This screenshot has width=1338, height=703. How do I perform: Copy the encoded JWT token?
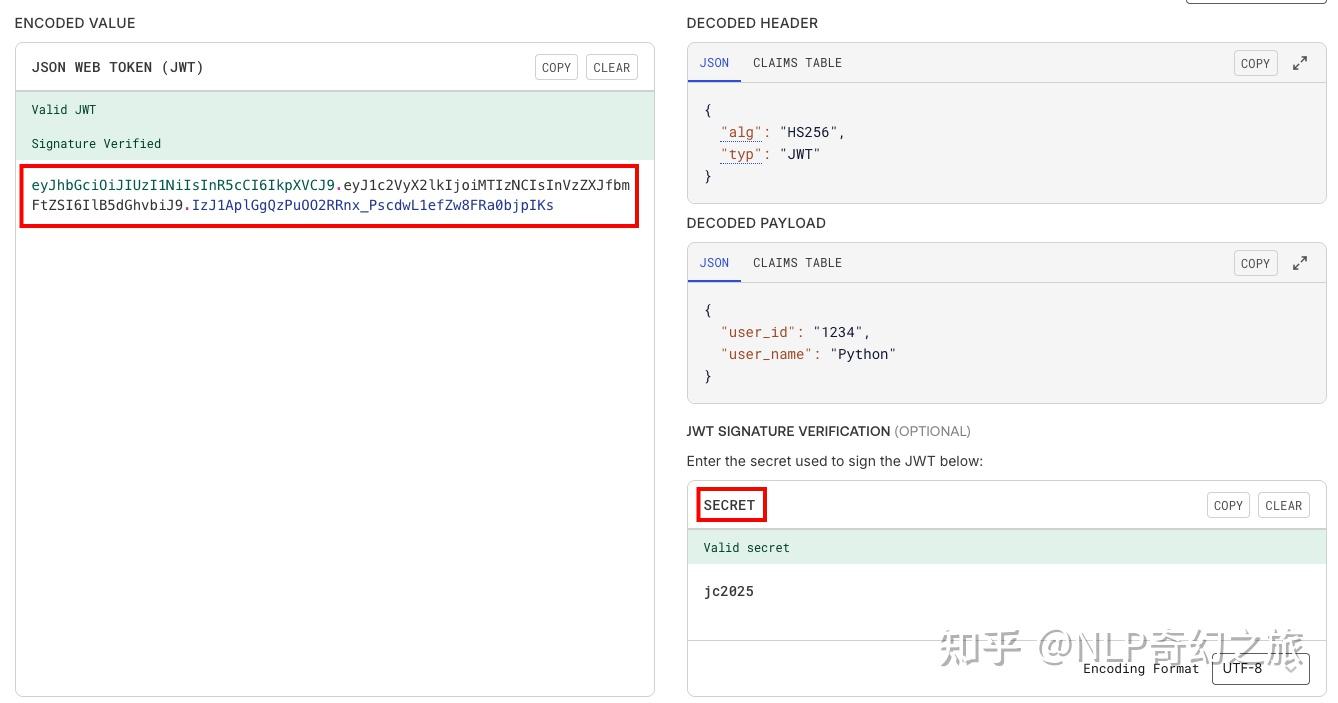click(x=556, y=67)
